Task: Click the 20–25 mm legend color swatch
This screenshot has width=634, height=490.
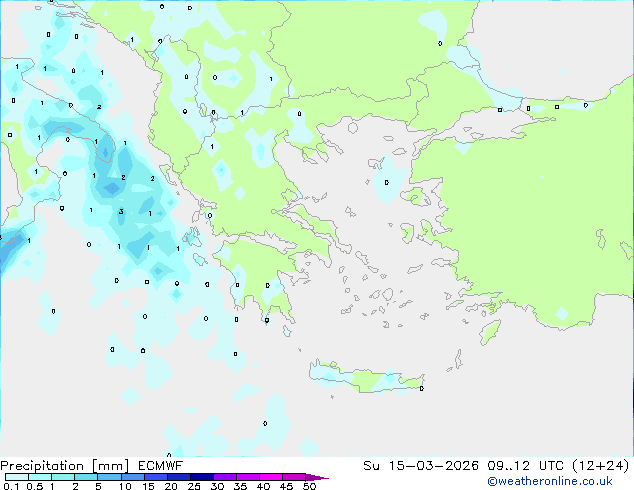Action: tap(178, 477)
